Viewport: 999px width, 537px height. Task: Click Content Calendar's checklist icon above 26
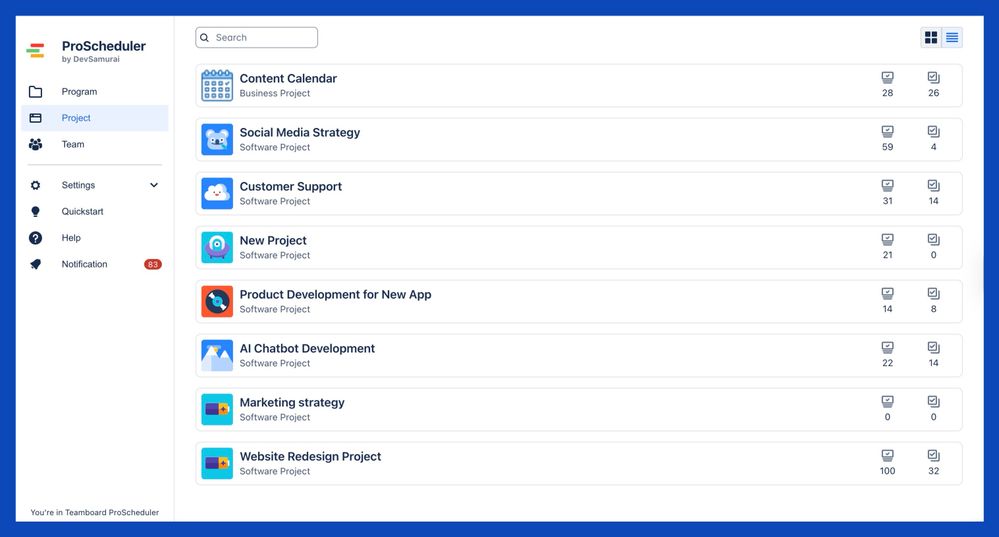tap(933, 78)
